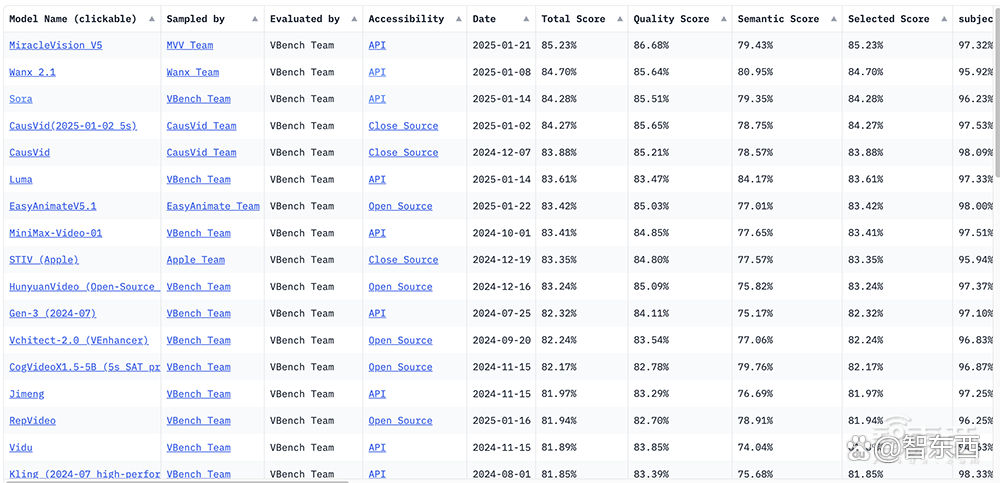Image resolution: width=1000 pixels, height=483 pixels.
Task: Sort by Selected Score column arrow
Action: (943, 19)
